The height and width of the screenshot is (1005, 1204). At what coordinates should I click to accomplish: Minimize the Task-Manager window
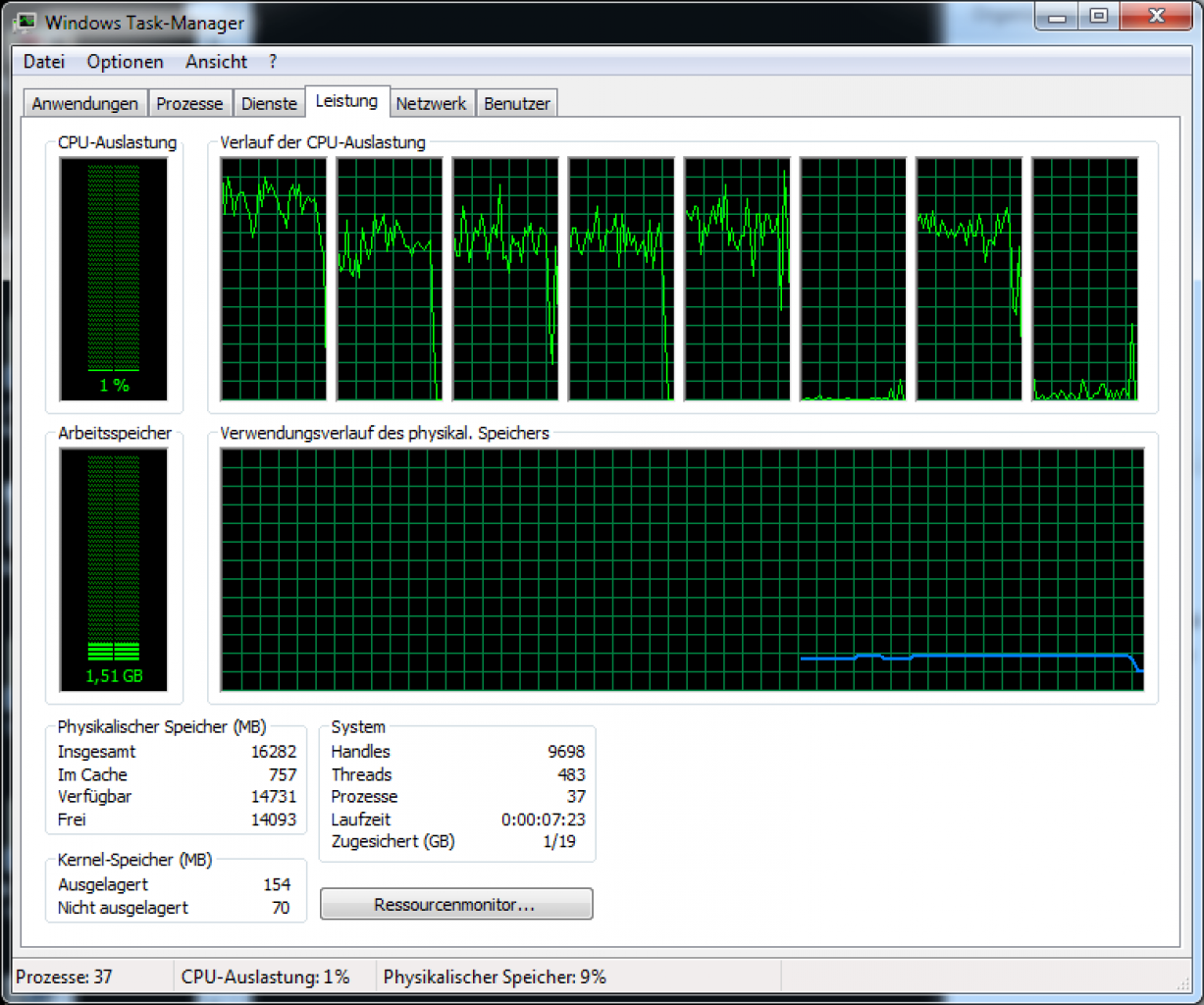pyautogui.click(x=1058, y=17)
